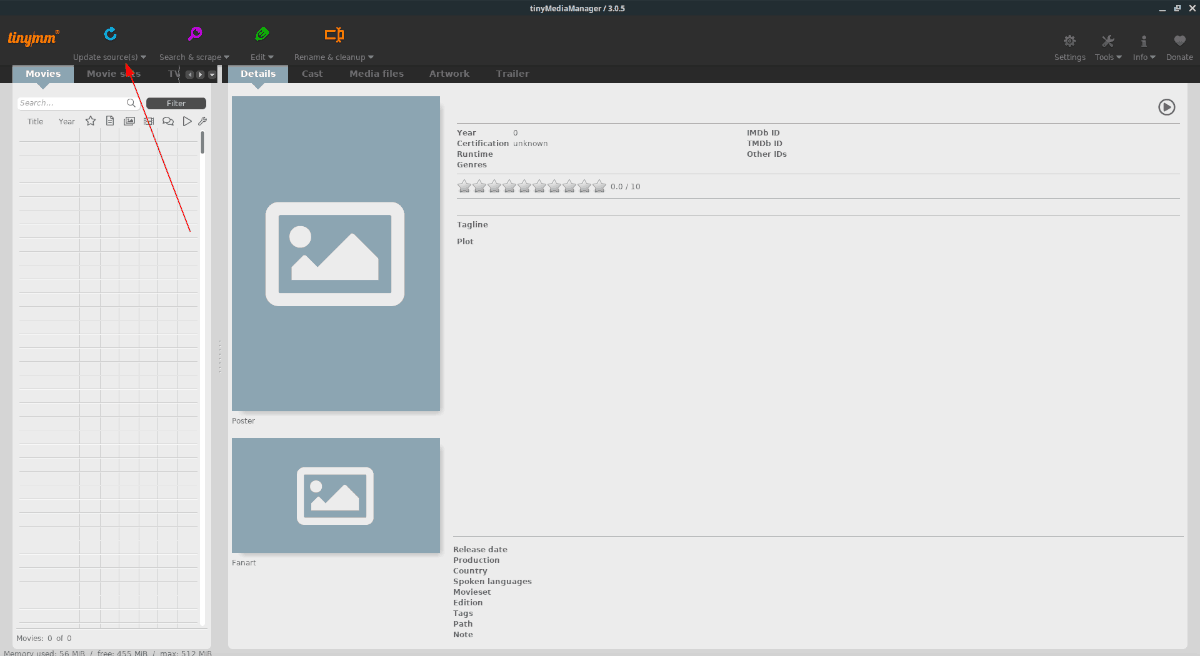Click the Edit pencil icon
Screen dimensions: 1200x656
[261, 33]
